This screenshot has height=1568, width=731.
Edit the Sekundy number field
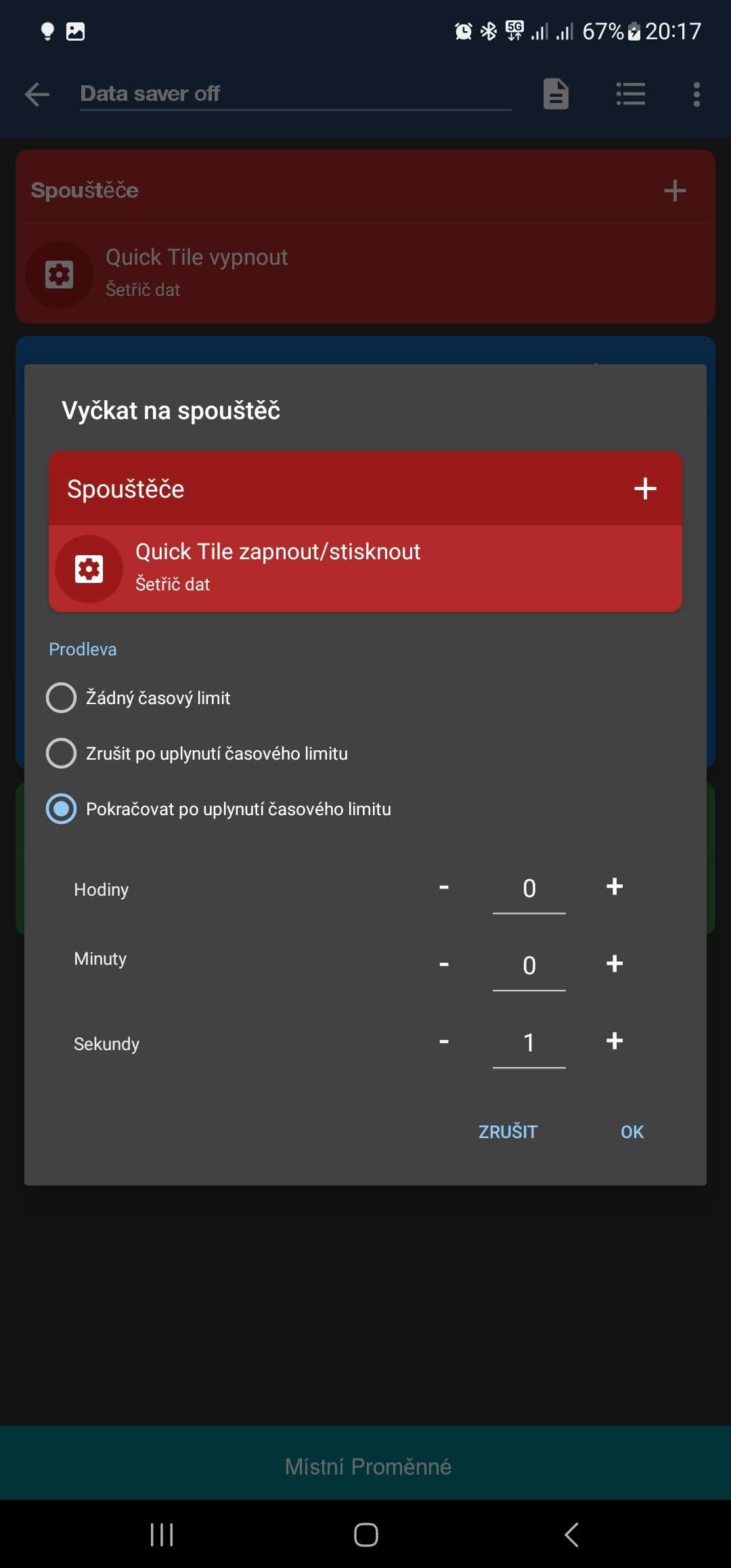pos(529,1043)
